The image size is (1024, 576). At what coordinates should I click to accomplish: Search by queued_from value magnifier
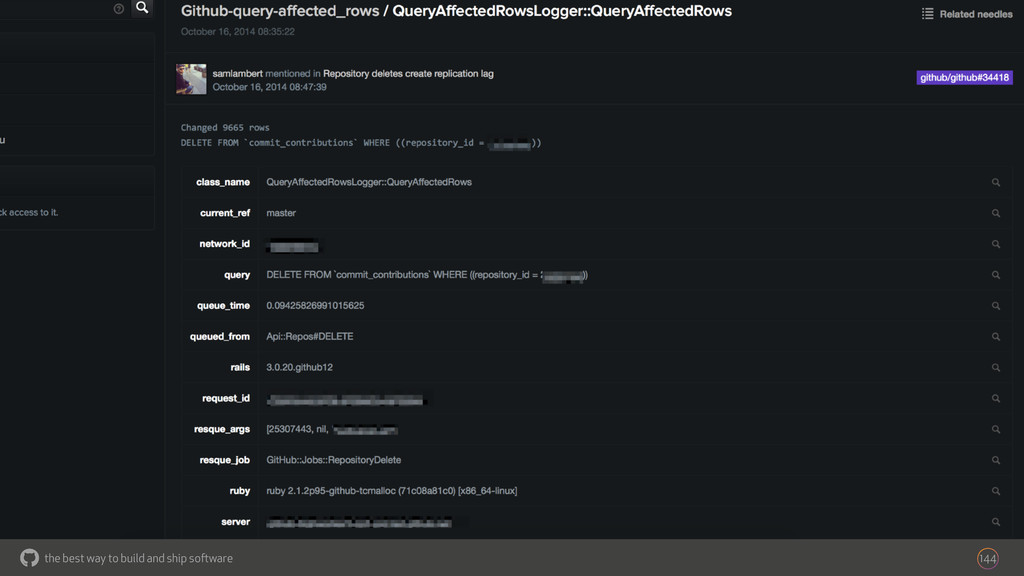[995, 336]
